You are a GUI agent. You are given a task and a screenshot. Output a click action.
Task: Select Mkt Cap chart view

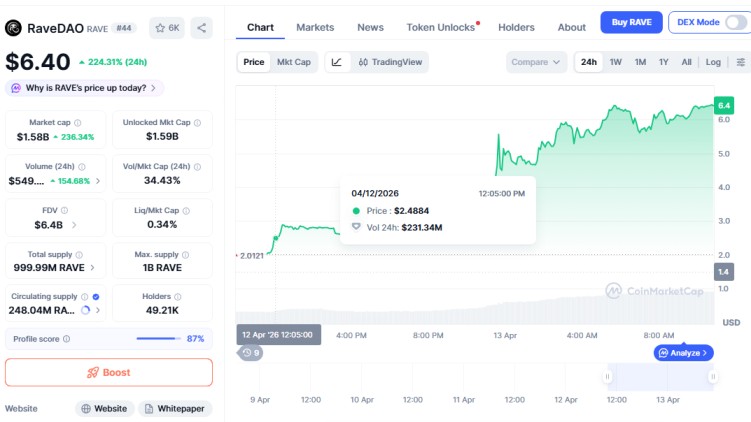click(294, 62)
